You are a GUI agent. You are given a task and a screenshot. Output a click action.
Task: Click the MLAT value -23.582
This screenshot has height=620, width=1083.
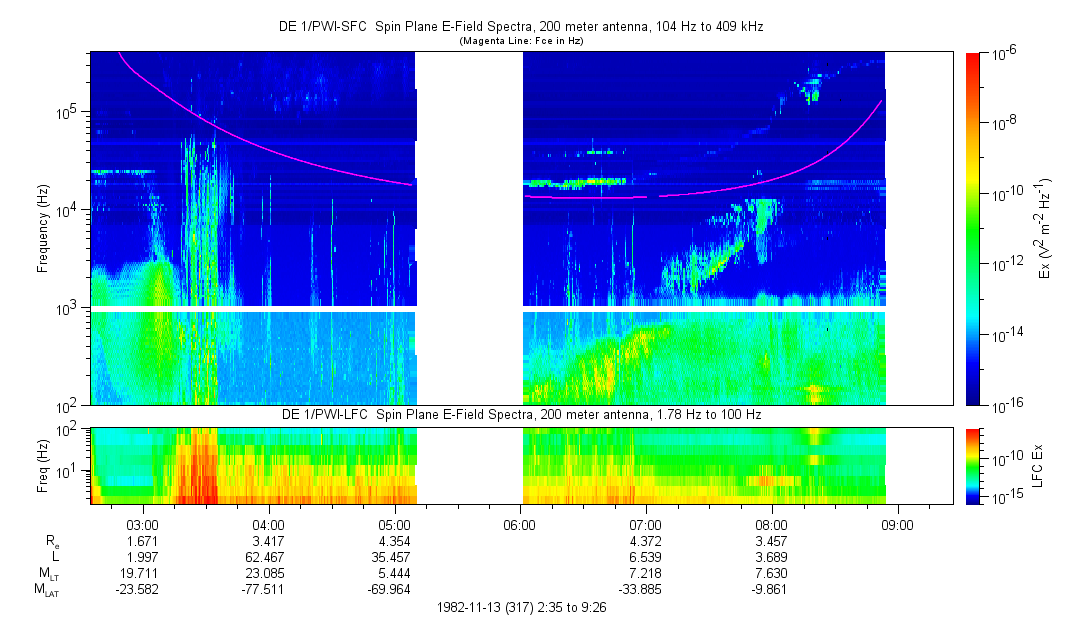pyautogui.click(x=137, y=590)
